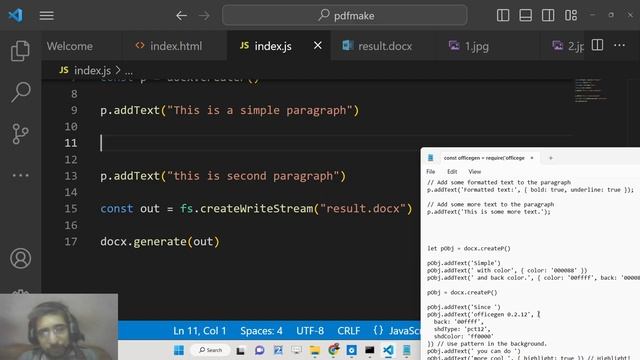640x360 pixels.
Task: Open the Source Control view
Action: 20,134
